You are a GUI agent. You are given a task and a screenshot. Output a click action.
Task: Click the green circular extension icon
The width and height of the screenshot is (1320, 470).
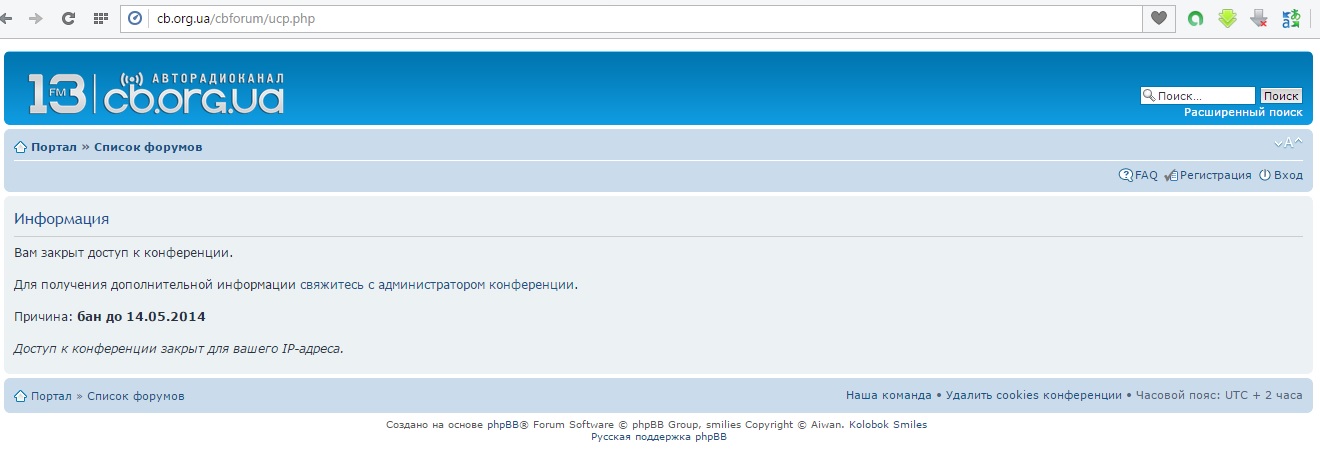[1194, 18]
